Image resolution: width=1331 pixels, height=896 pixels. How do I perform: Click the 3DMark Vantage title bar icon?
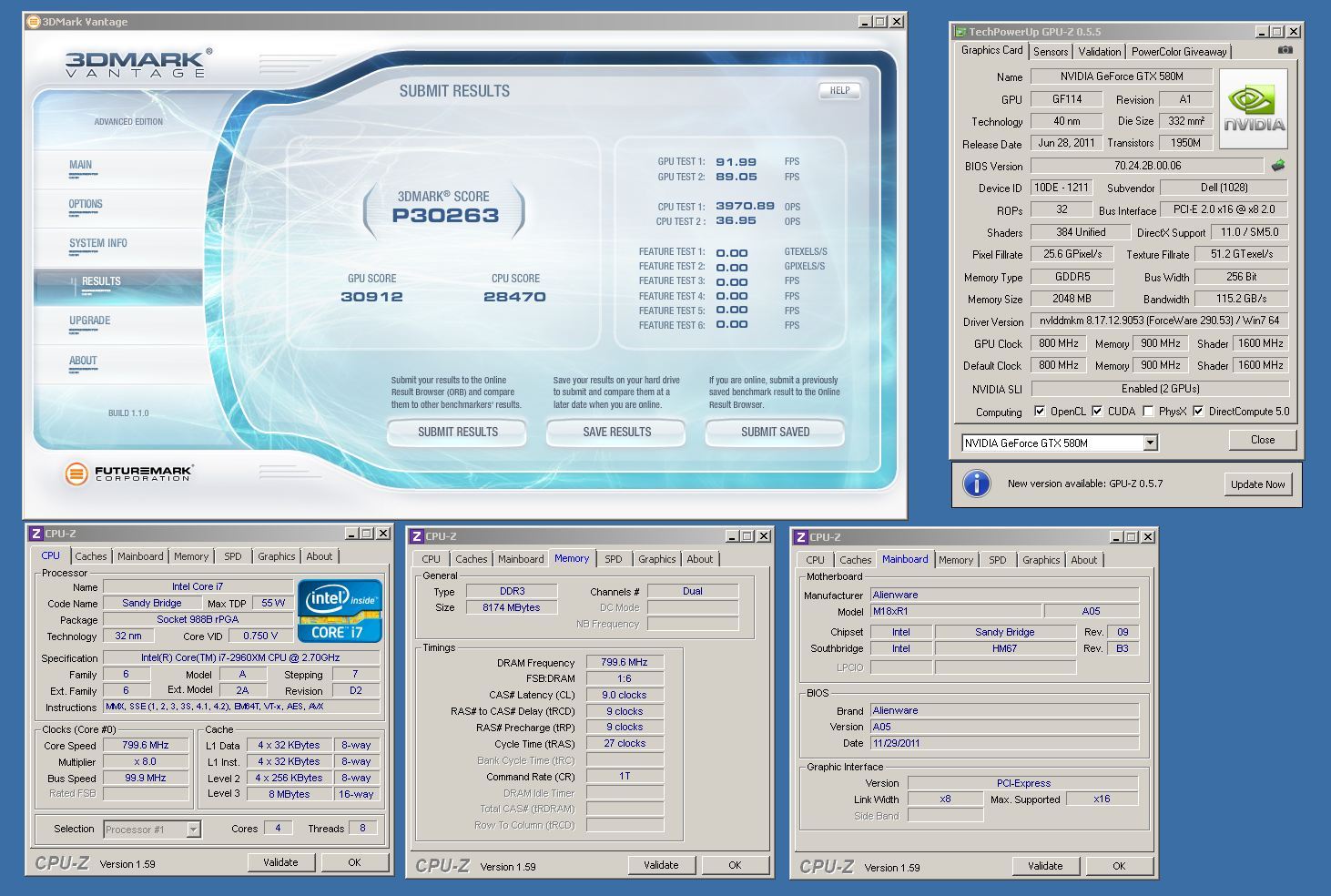(34, 22)
